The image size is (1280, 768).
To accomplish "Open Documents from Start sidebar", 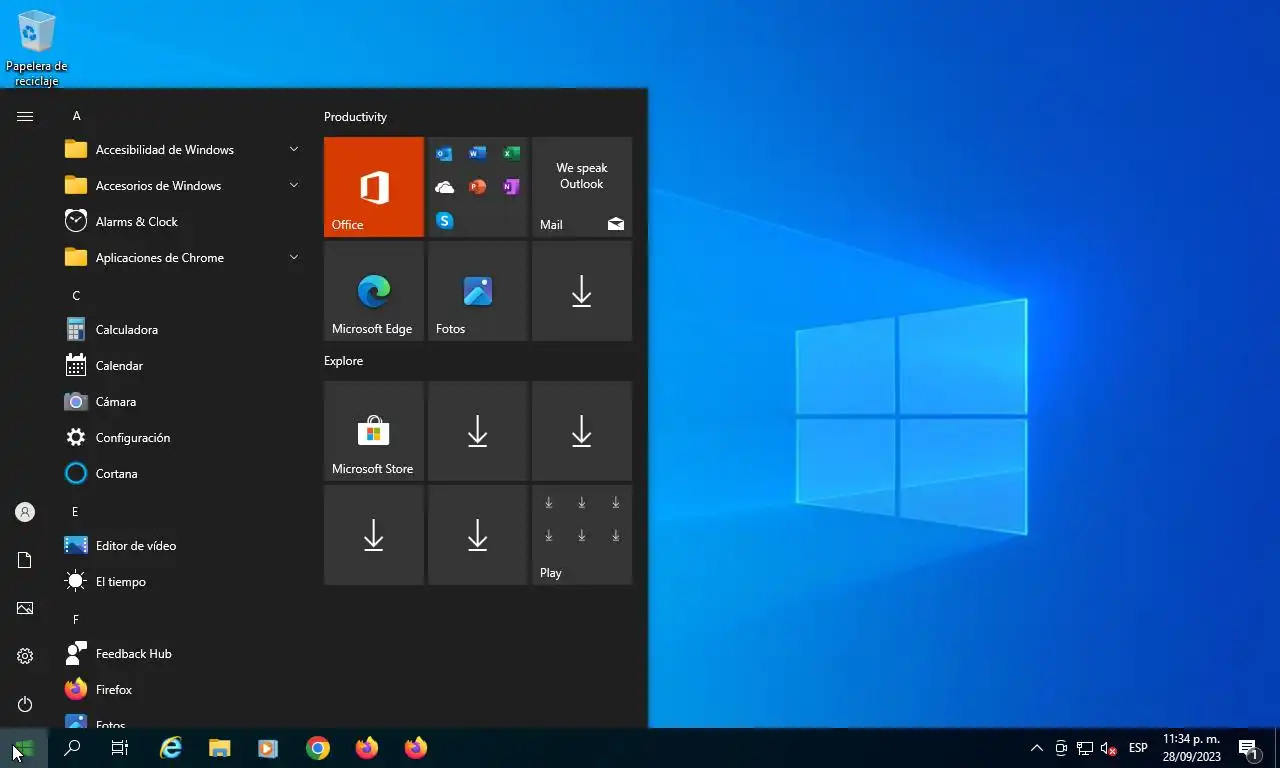I will 25,560.
